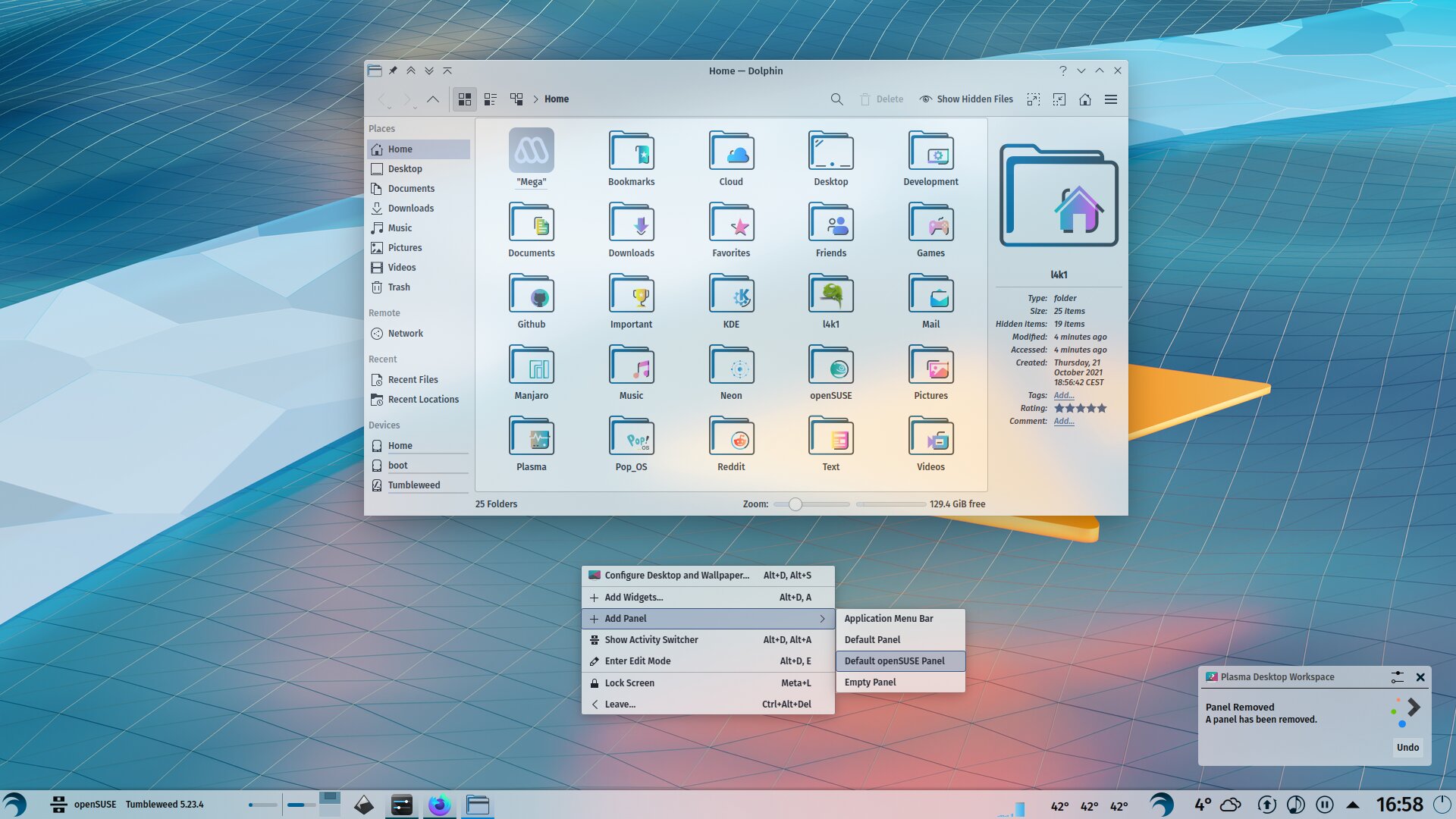Screen dimensions: 1456x819
Task: Select Trash in Places sidebar
Action: pyautogui.click(x=419, y=287)
